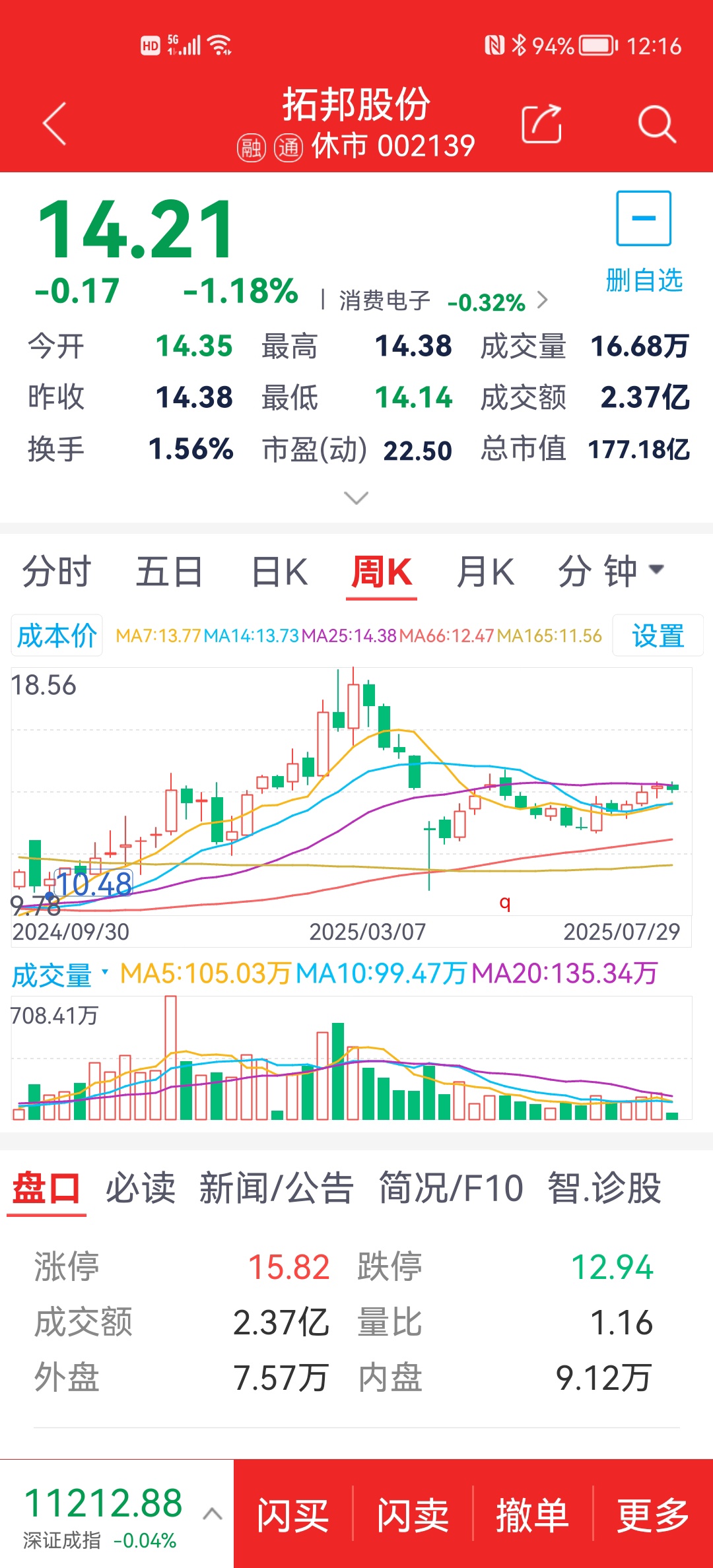Switch to 月K chart tab

[x=485, y=571]
